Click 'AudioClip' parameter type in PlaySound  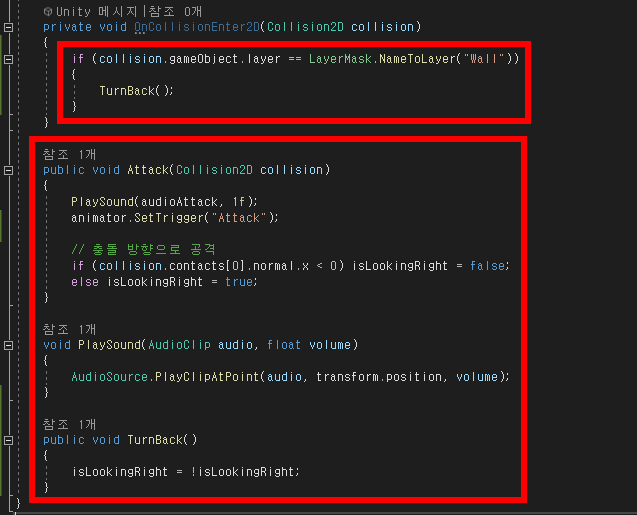point(179,345)
